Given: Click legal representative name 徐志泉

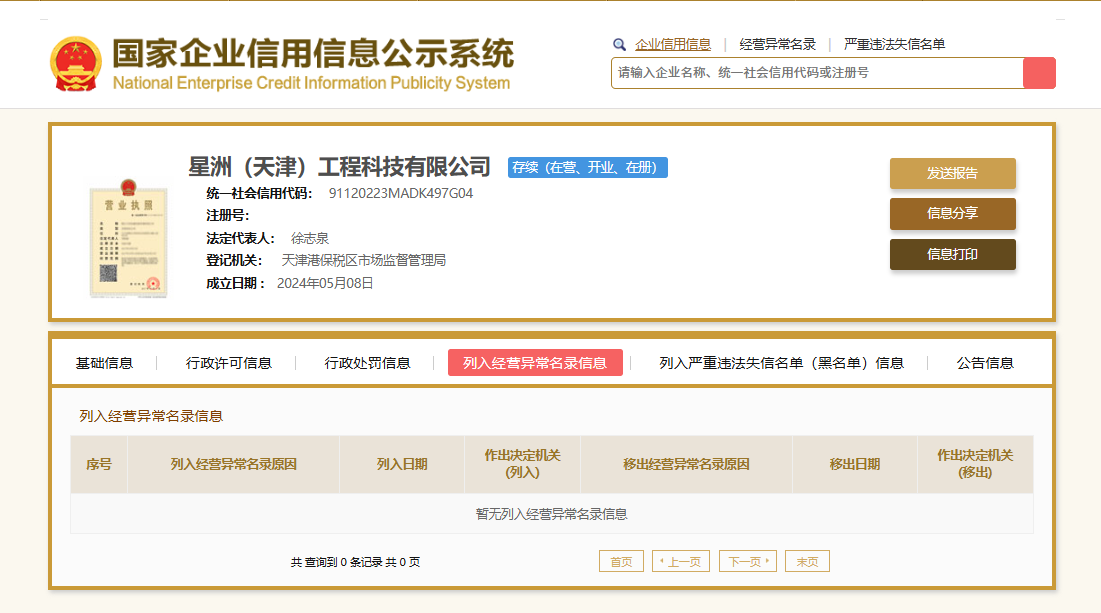Looking at the screenshot, I should [310, 238].
